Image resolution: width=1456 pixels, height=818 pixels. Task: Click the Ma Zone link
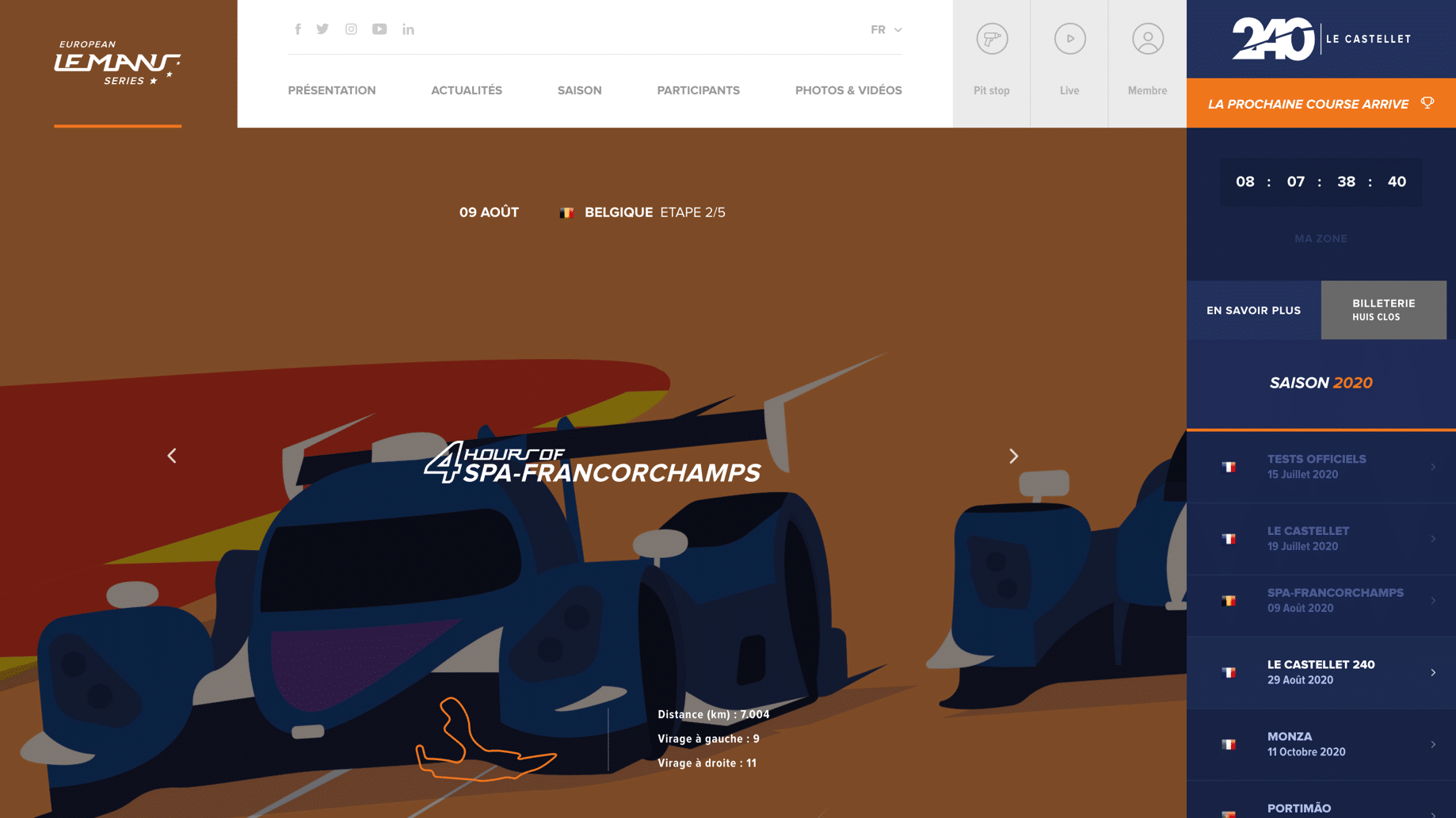1321,239
